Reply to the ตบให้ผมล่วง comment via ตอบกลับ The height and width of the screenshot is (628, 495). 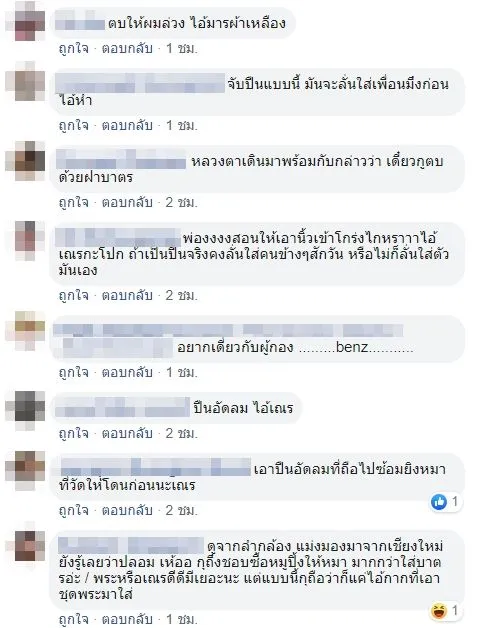127,48
